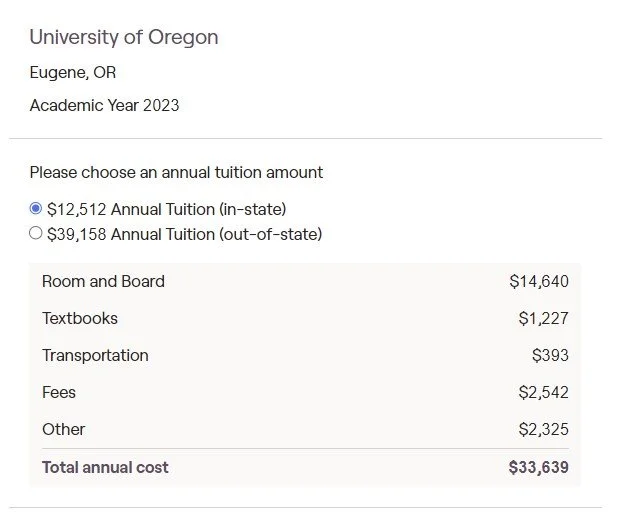Click the 'Please choose an annual tuition amount' prompt
The width and height of the screenshot is (621, 518).
176,172
